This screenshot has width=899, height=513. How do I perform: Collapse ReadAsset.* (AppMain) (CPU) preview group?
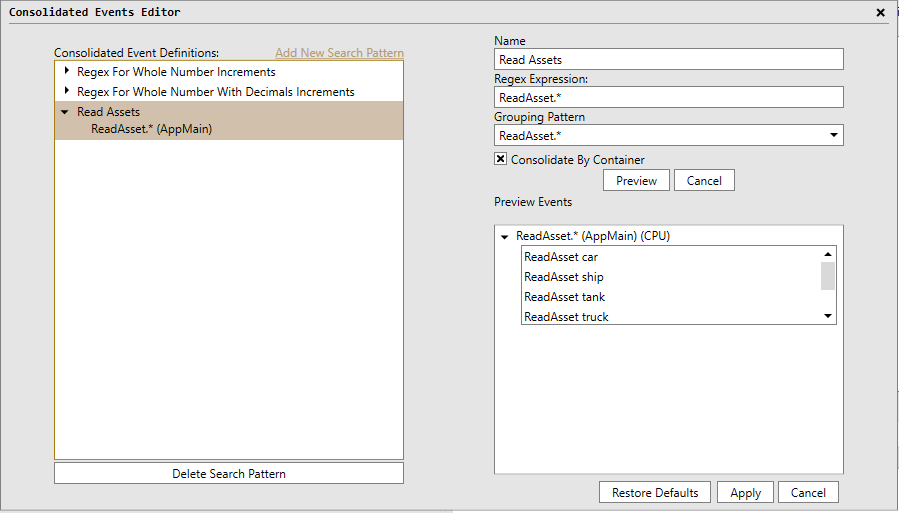[x=505, y=236]
